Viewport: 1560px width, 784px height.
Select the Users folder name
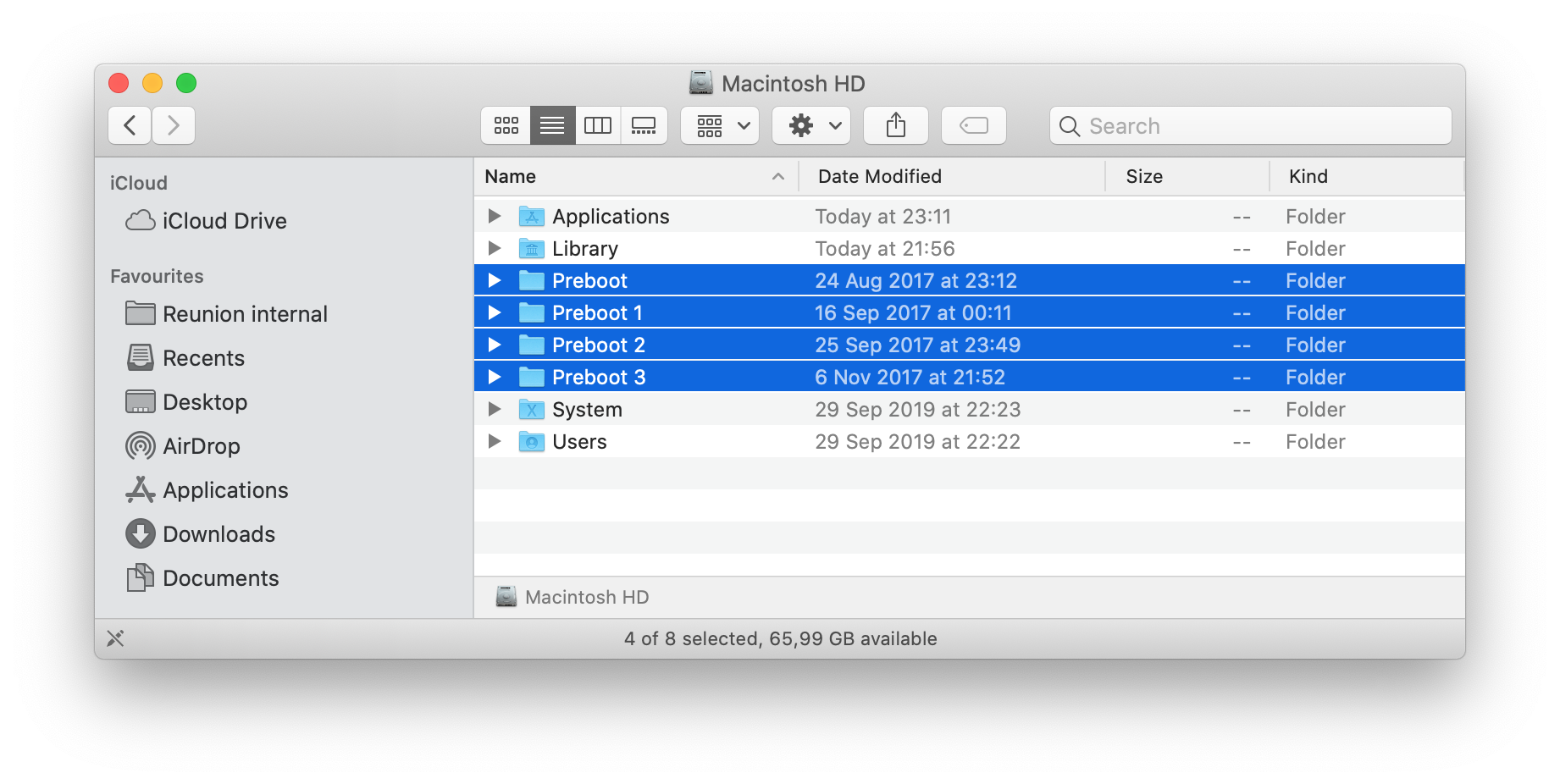579,442
